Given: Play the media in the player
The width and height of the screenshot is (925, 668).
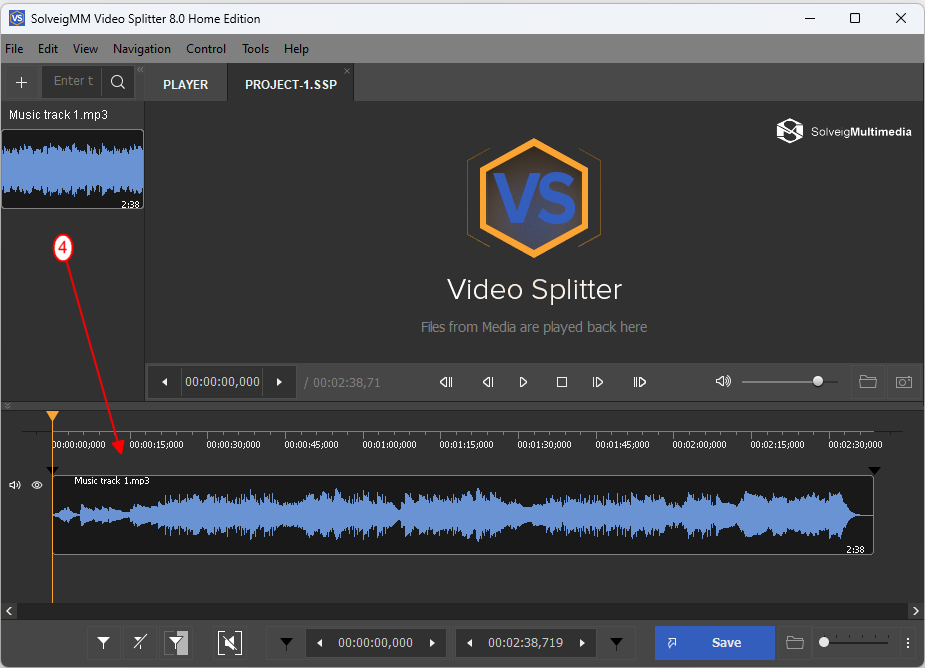Looking at the screenshot, I should pos(523,382).
